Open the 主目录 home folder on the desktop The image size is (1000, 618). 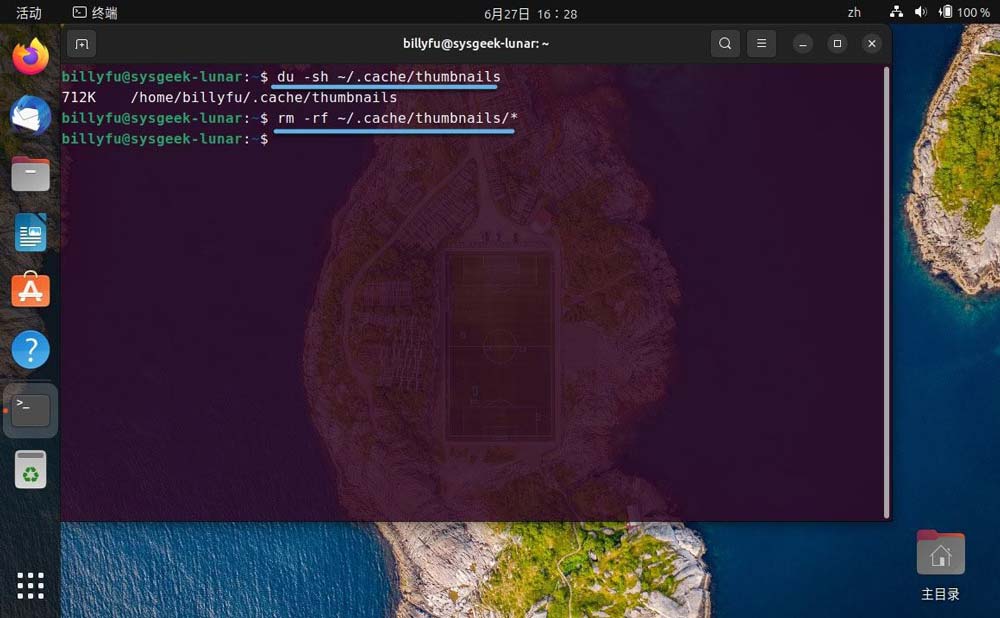tap(941, 566)
